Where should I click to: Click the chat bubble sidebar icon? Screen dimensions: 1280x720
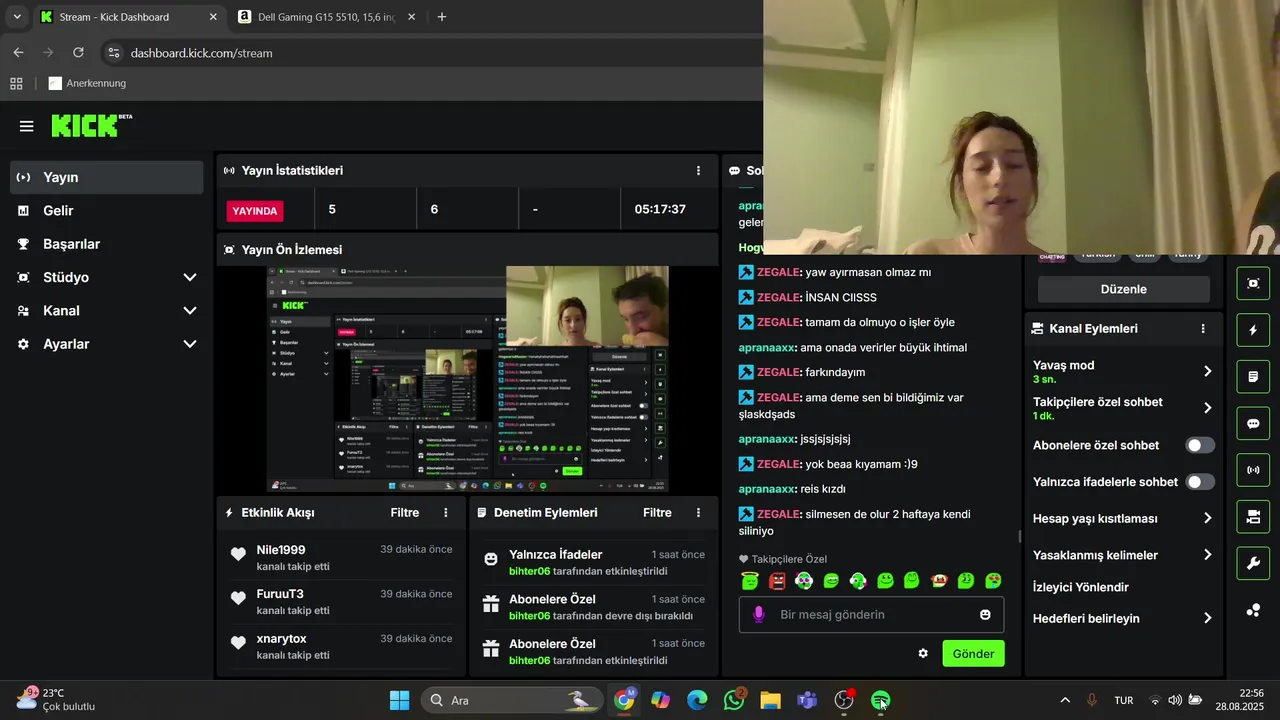[x=1253, y=423]
